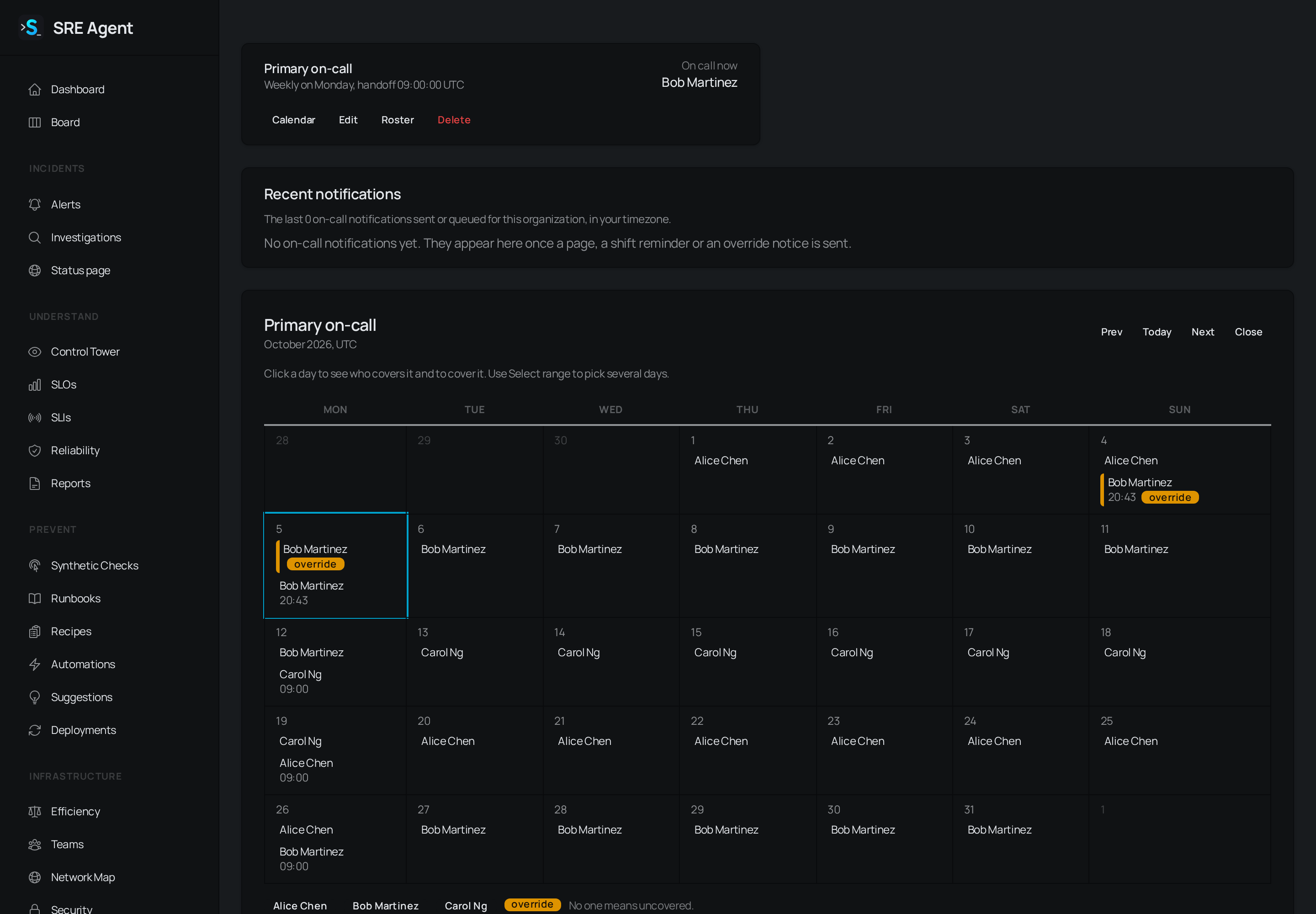Click the Teams people icon

click(35, 845)
